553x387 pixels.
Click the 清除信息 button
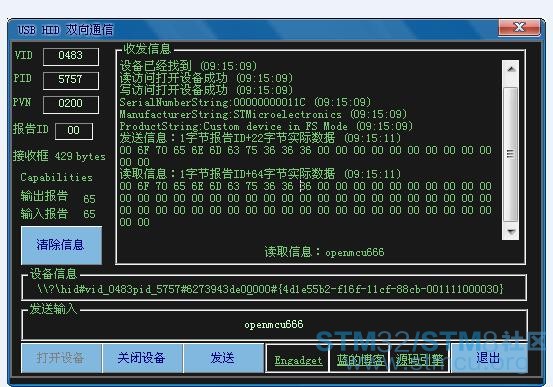point(61,245)
